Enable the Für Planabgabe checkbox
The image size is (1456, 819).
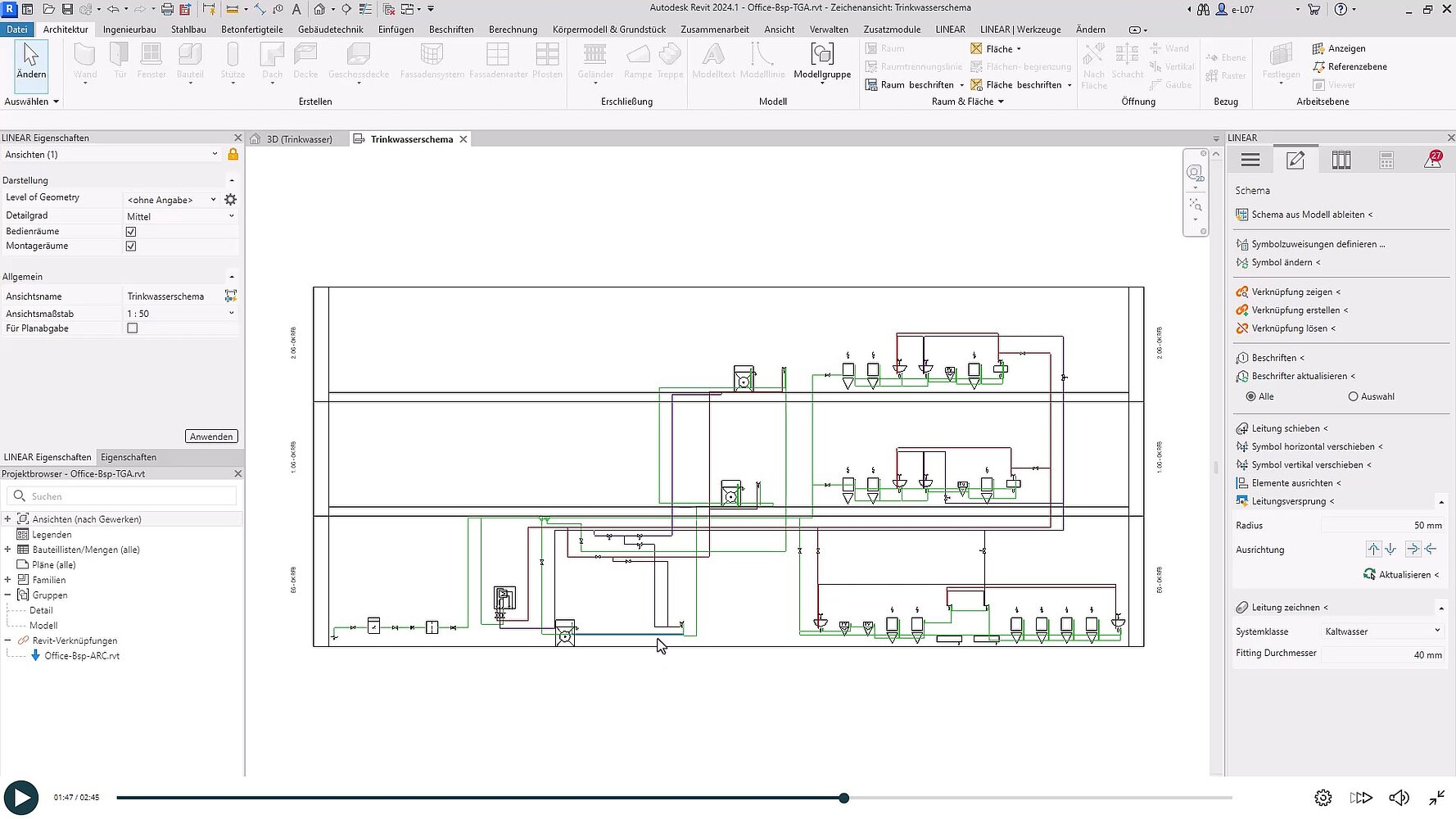click(133, 328)
